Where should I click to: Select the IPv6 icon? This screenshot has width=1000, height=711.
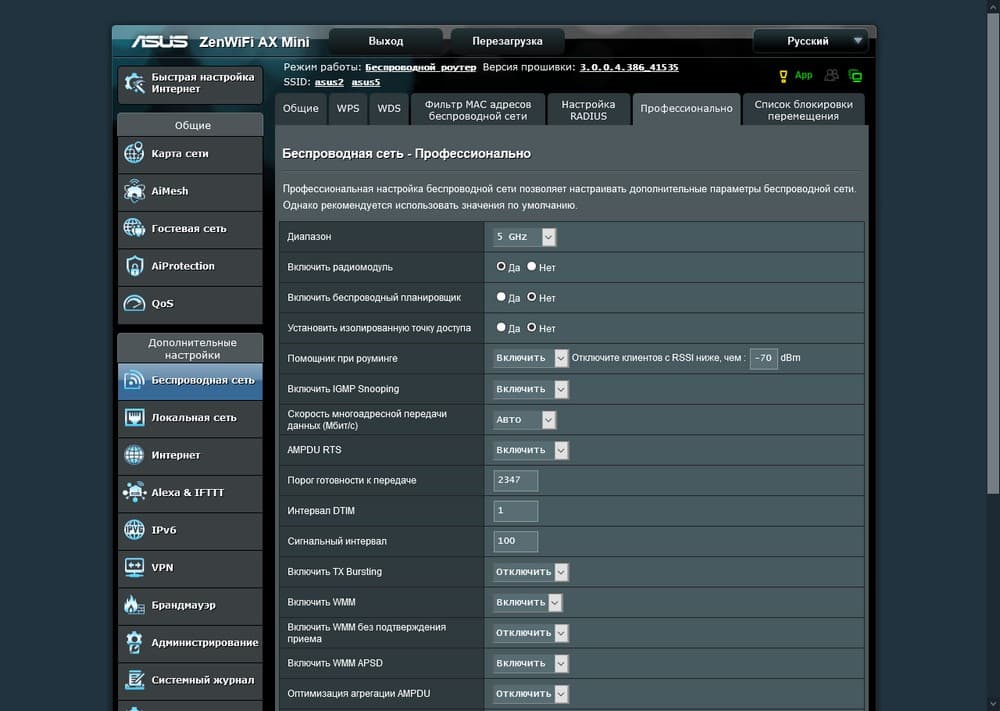pyautogui.click(x=134, y=530)
